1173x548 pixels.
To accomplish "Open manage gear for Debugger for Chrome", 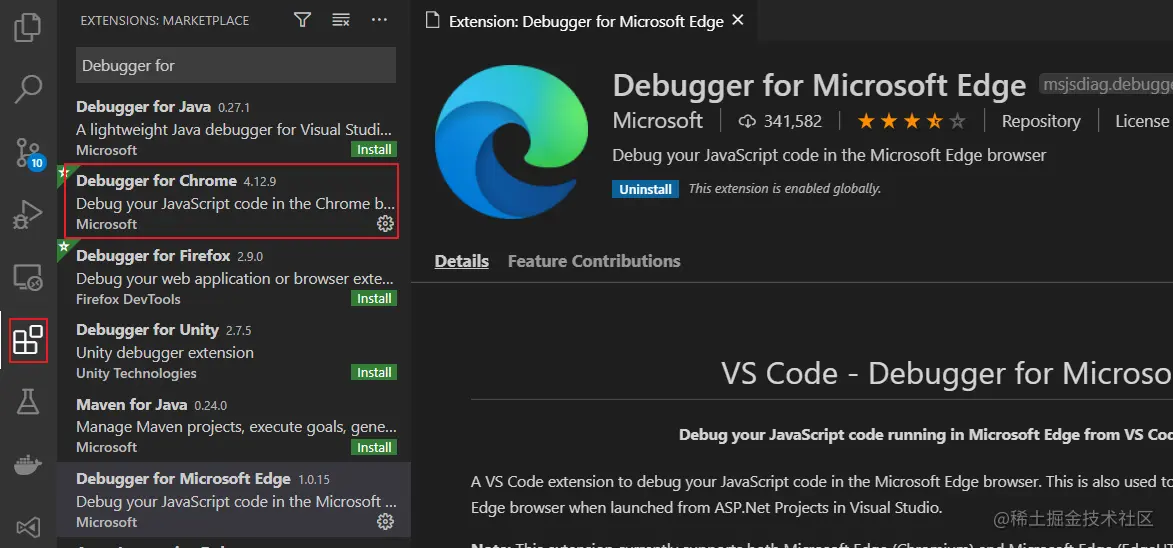I will click(x=385, y=224).
